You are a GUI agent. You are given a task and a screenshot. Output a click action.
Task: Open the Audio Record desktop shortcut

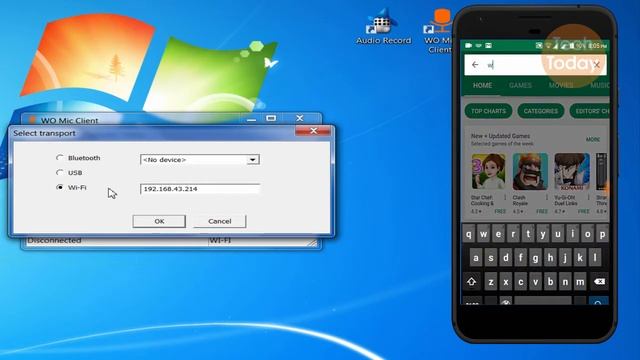coord(383,27)
